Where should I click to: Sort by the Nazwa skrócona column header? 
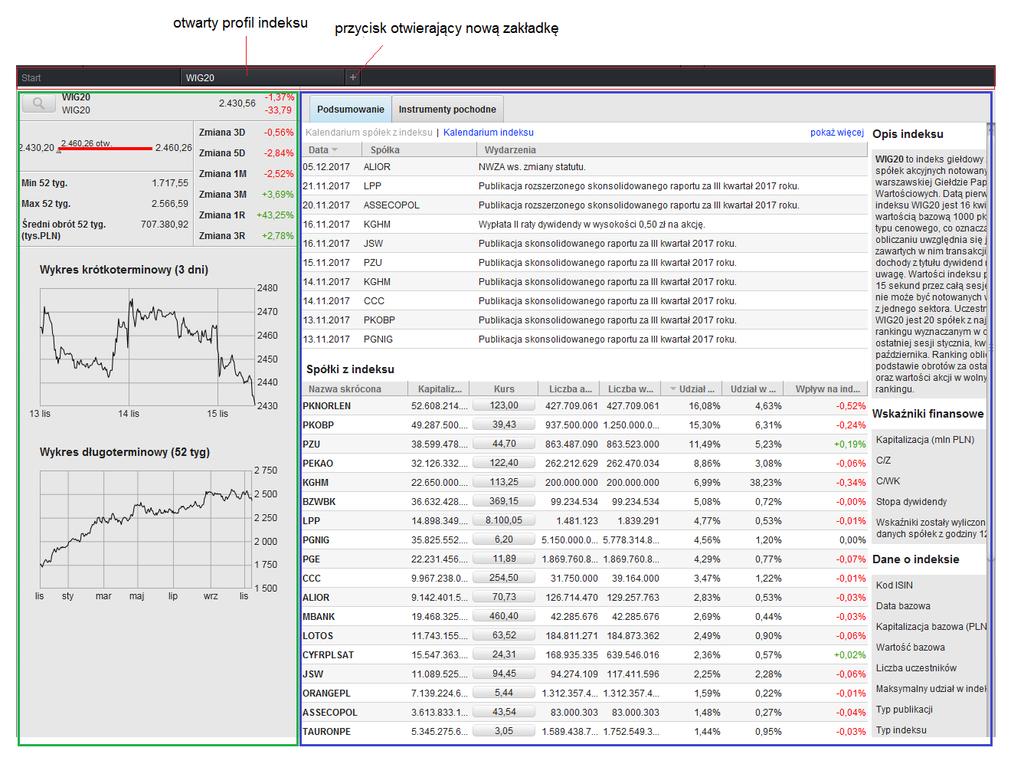click(353, 389)
